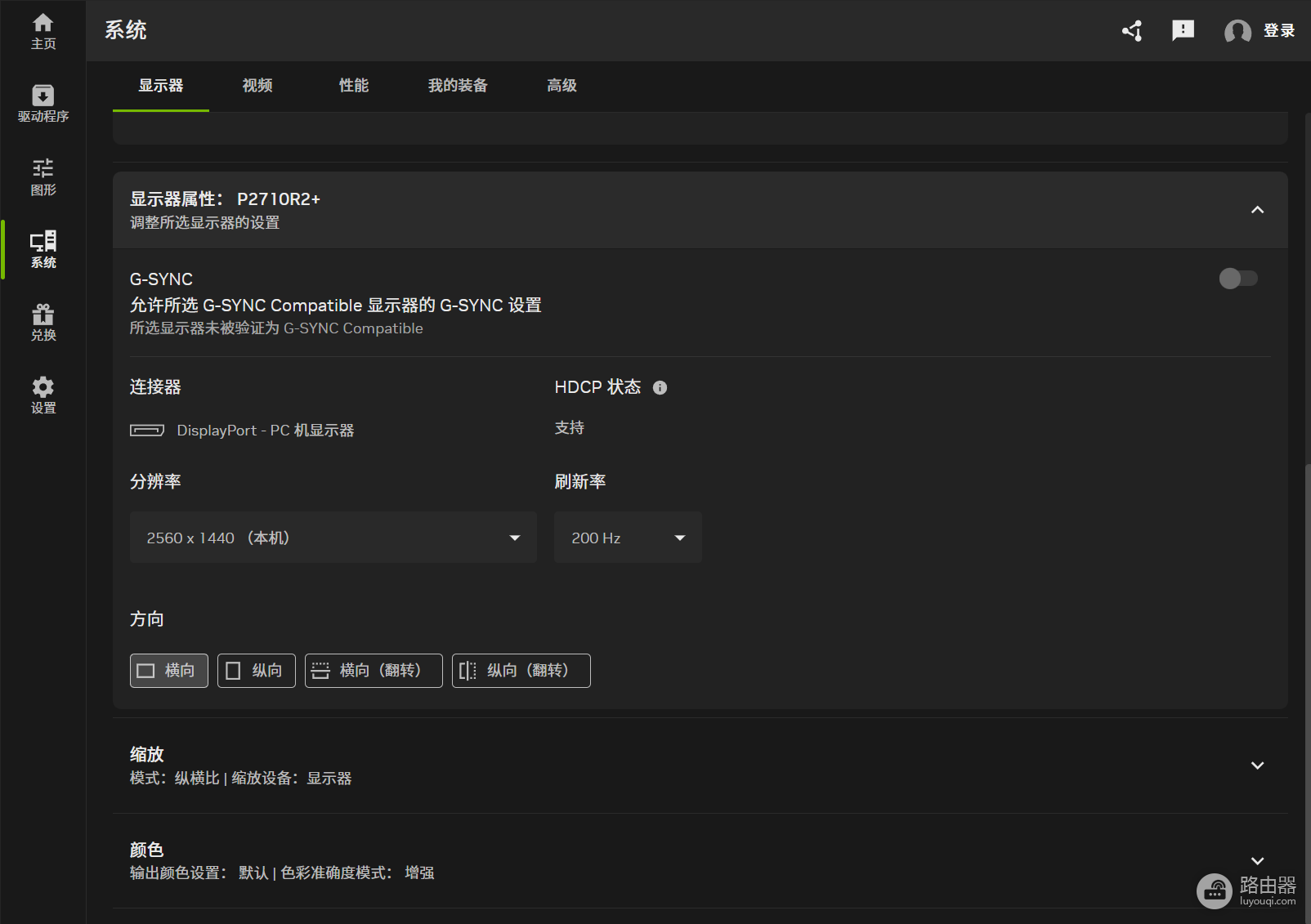
Task: Select 横向（翻转）flipped landscape orientation
Action: pyautogui.click(x=374, y=671)
